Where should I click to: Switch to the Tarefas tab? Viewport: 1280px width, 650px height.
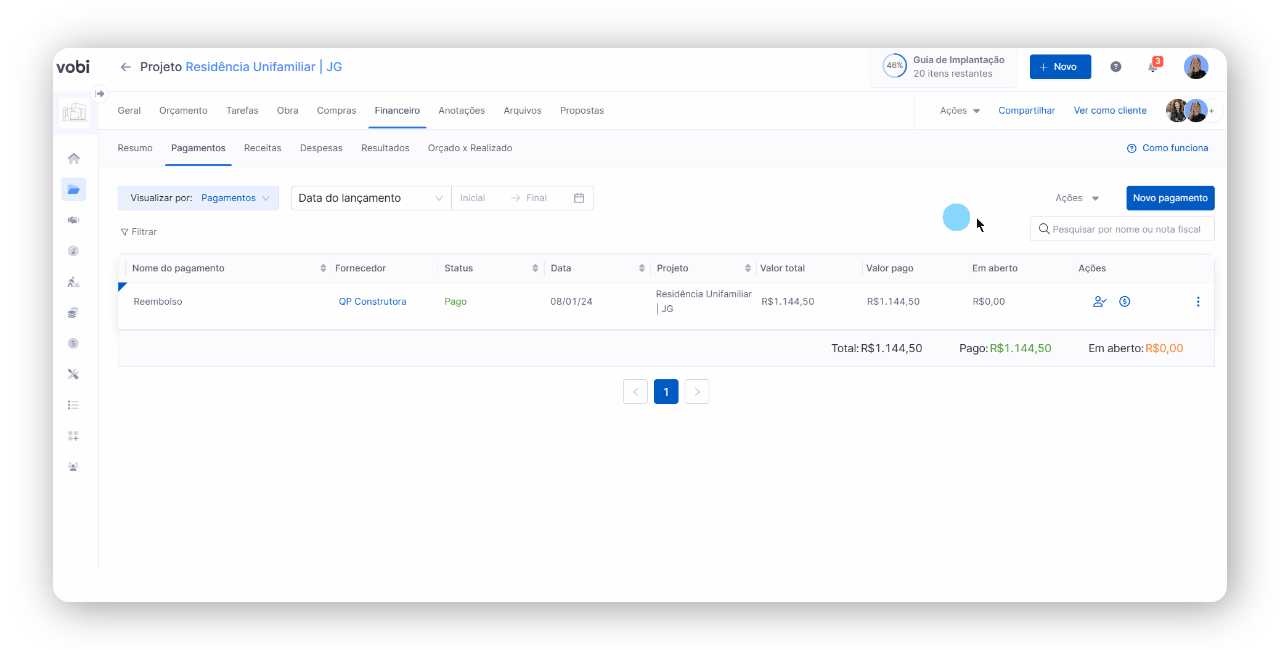(x=242, y=111)
